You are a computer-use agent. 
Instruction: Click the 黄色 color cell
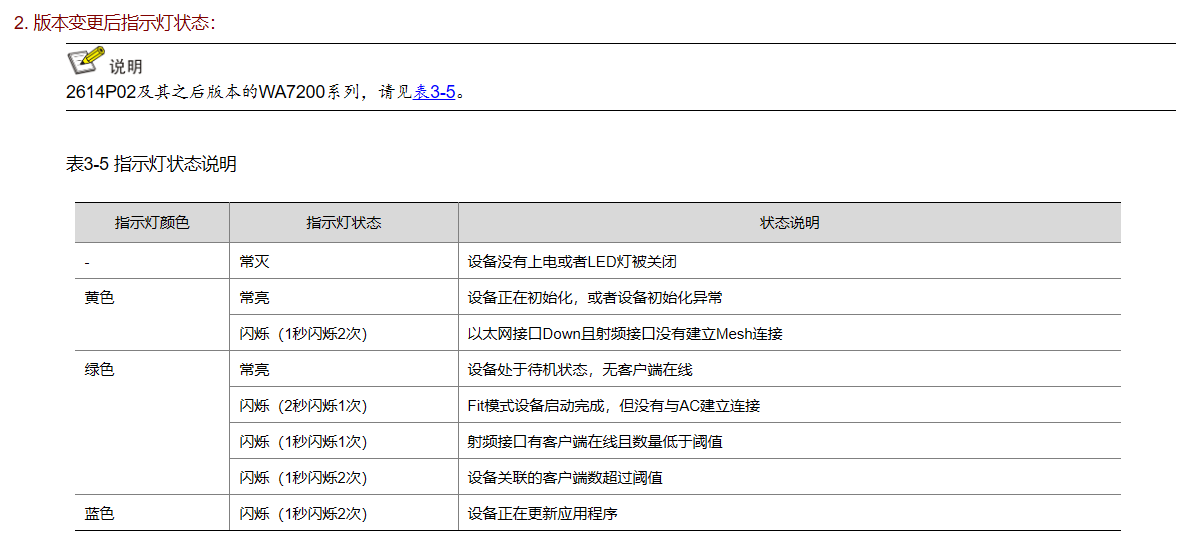(99, 297)
